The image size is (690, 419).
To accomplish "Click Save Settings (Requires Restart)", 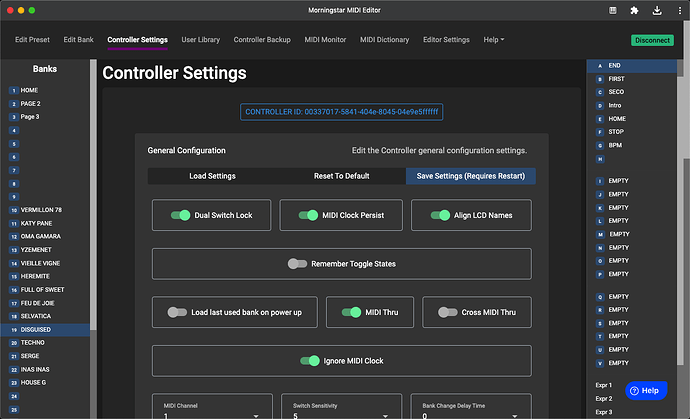I will click(470, 176).
